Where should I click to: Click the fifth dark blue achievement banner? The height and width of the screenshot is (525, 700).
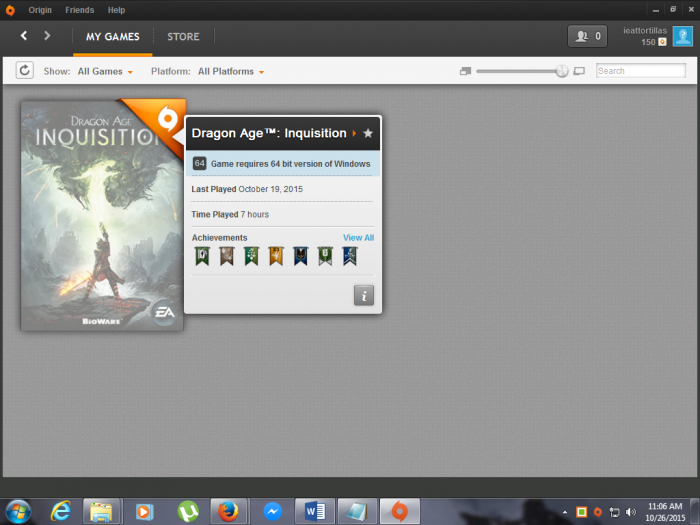pyautogui.click(x=300, y=256)
